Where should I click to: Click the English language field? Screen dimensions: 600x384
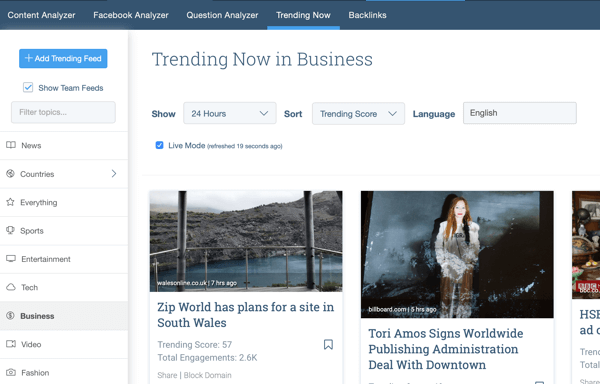(520, 113)
